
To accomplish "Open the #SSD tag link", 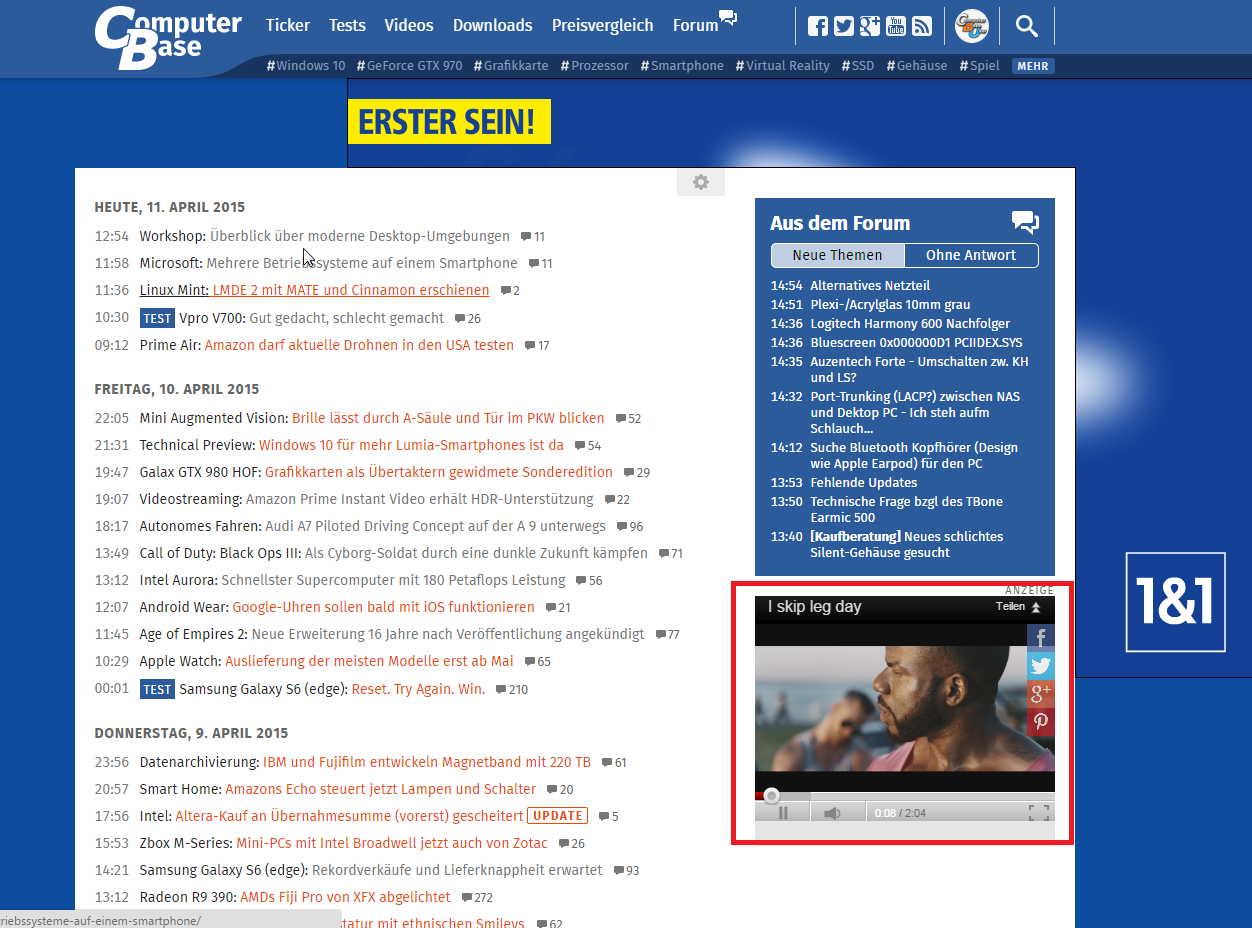I will point(857,66).
